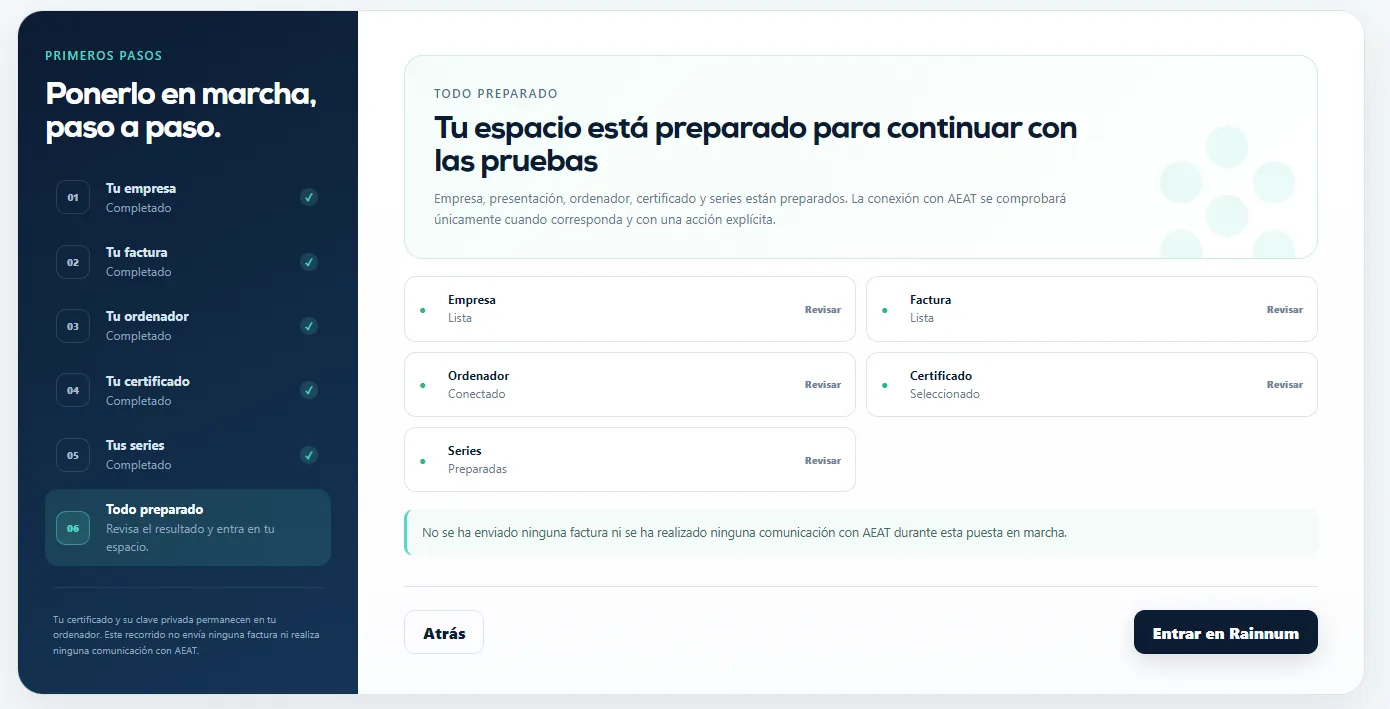Viewport: 1390px width, 709px height.
Task: Click the 04 step number badge
Action: [73, 390]
